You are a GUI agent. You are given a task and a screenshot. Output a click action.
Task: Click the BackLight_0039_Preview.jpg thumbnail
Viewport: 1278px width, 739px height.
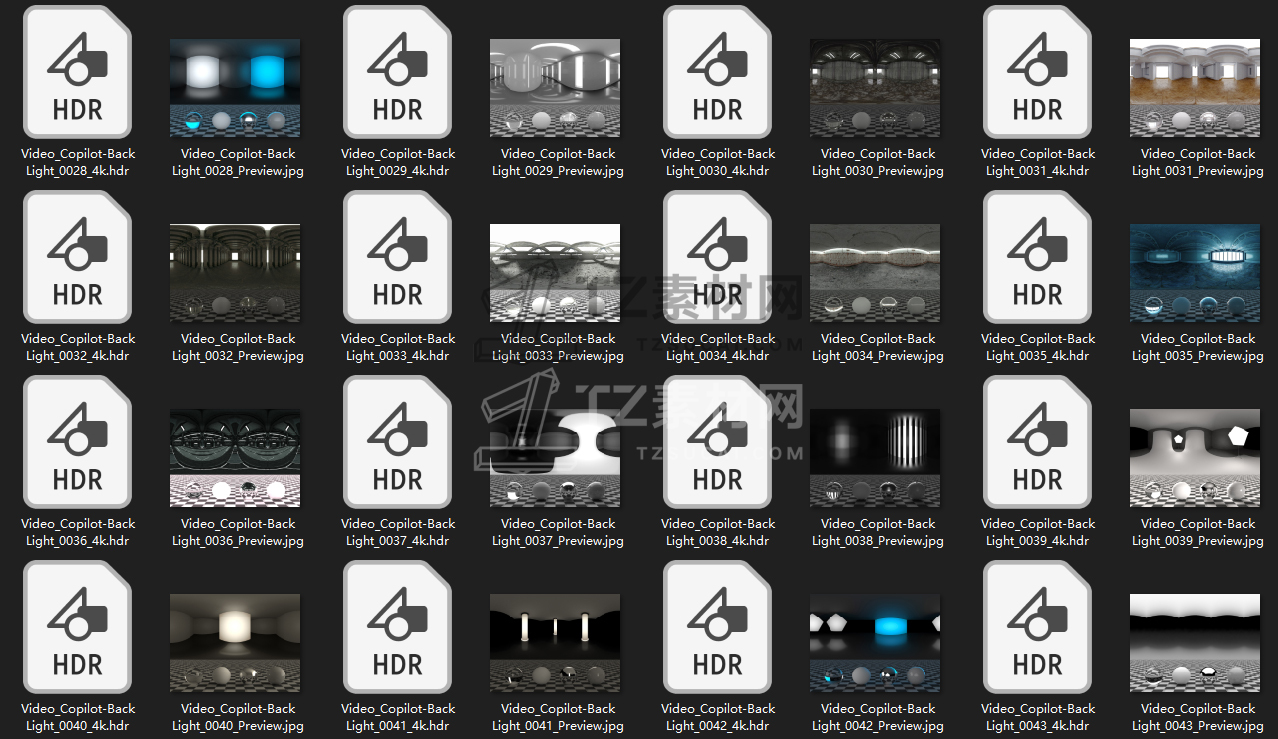pyautogui.click(x=1195, y=458)
